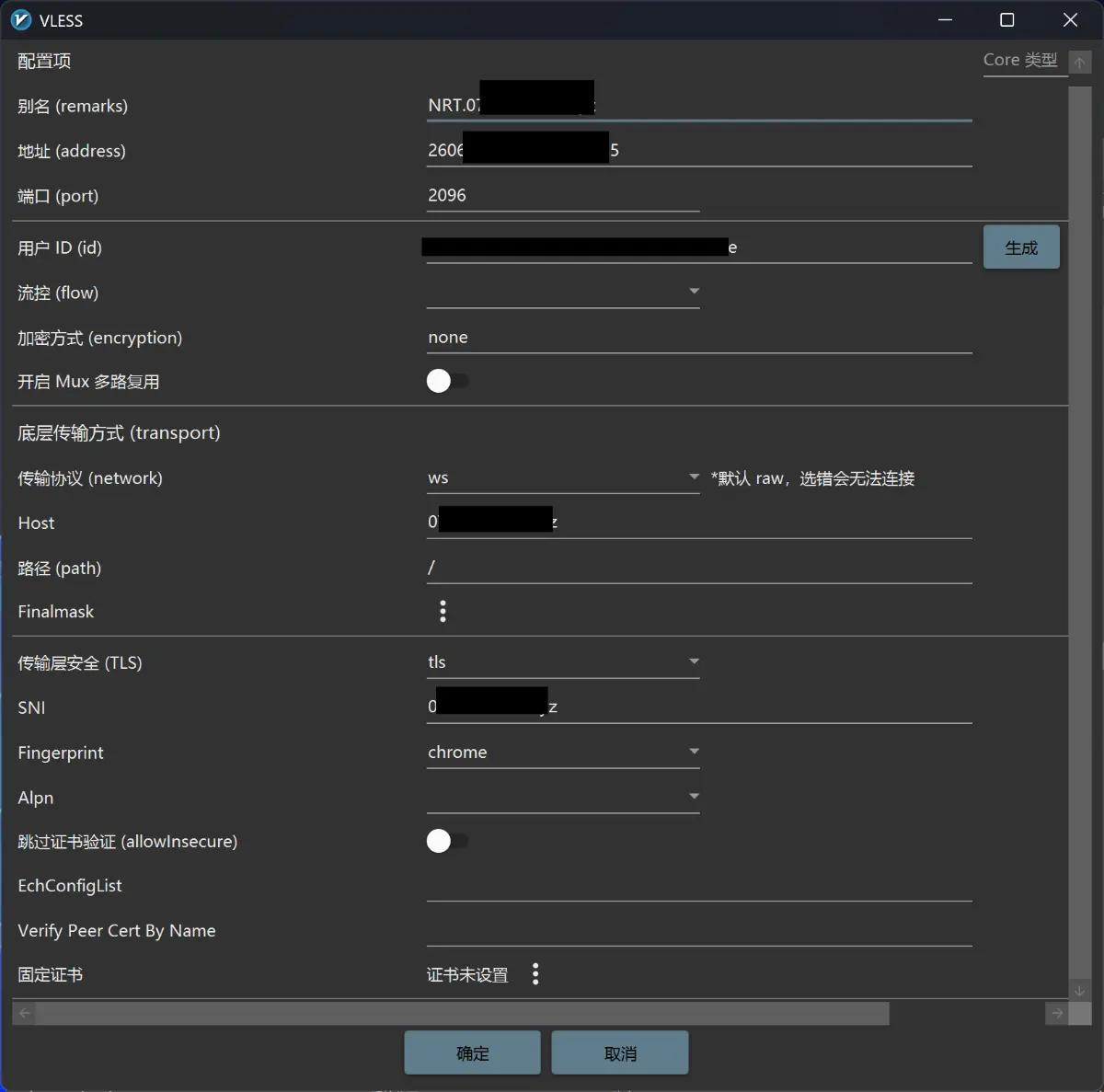
Task: Click the EchConfigList input field
Action: tap(699, 886)
